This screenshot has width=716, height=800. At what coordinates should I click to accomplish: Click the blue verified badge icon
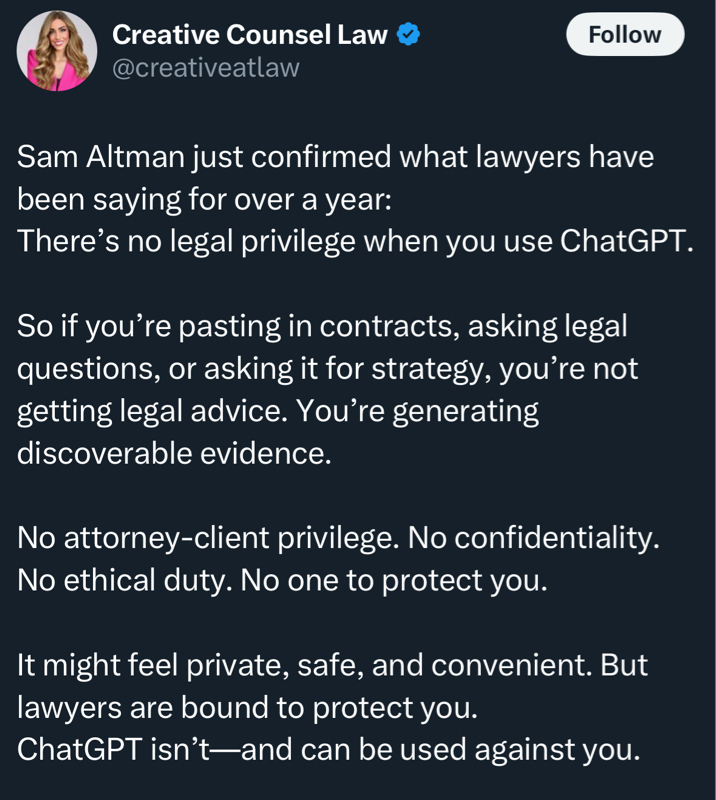point(408,35)
